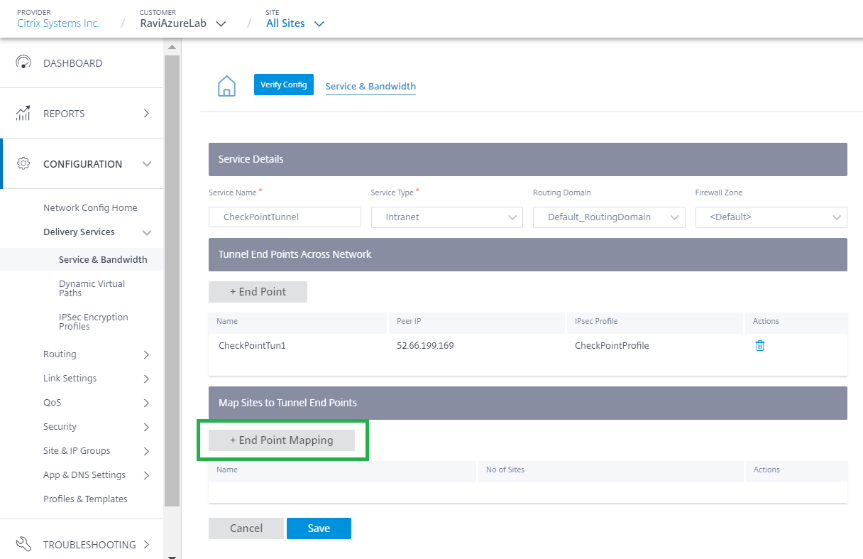Click the sidebar vertical scrollbar
863x559 pixels.
(172, 281)
